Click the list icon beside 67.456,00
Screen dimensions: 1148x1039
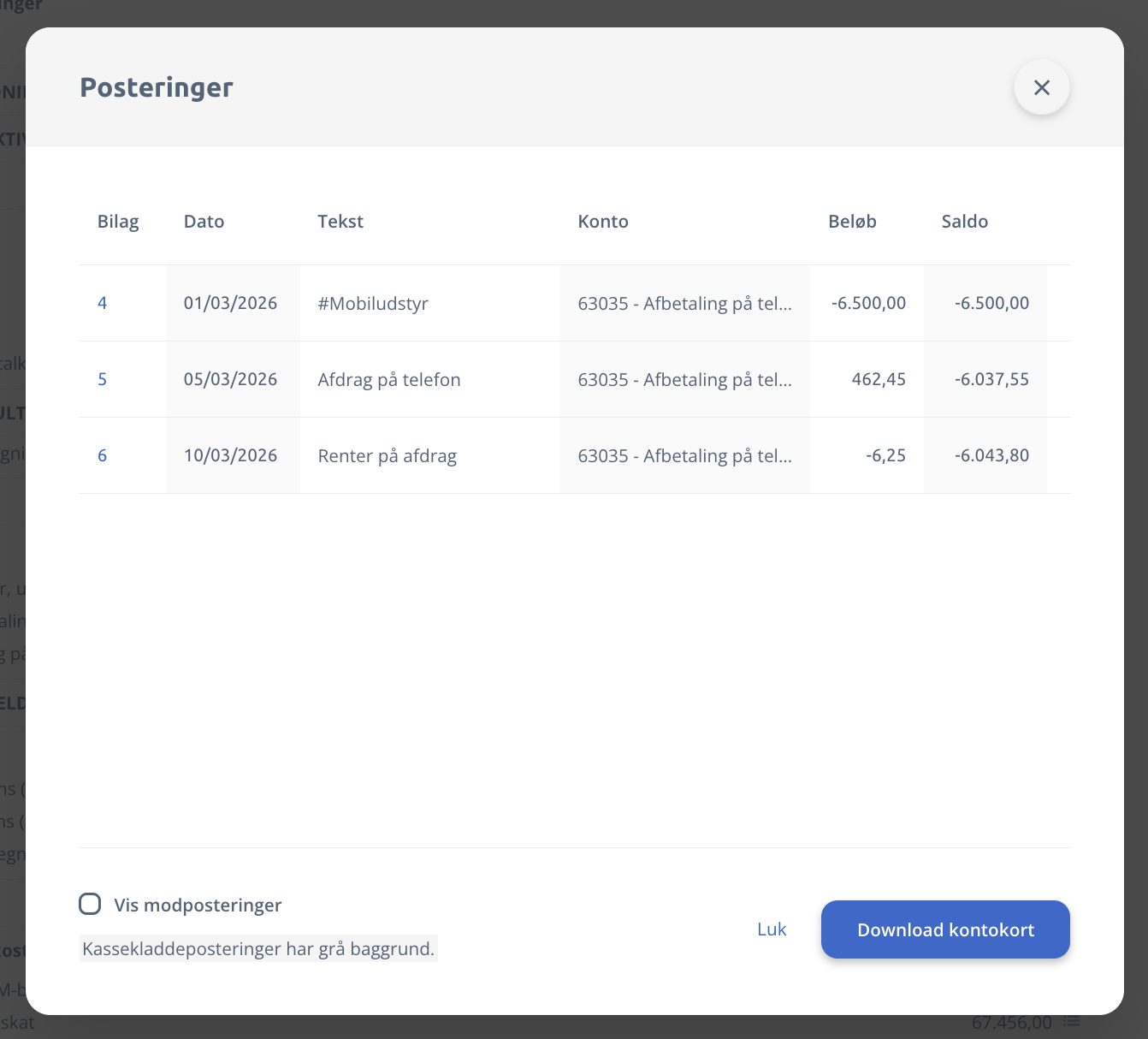pyautogui.click(x=1072, y=1022)
